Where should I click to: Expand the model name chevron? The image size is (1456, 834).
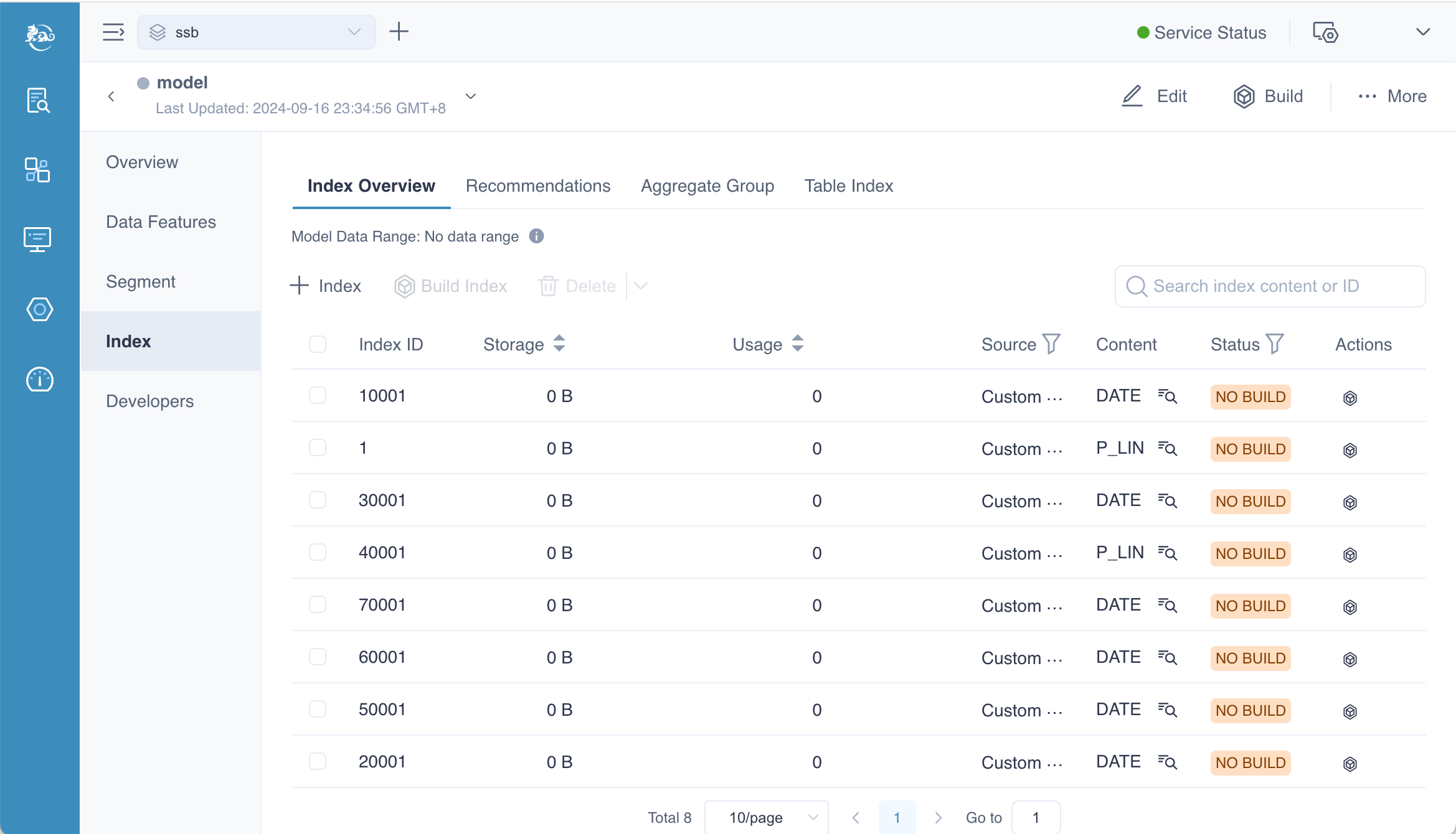pyautogui.click(x=471, y=96)
